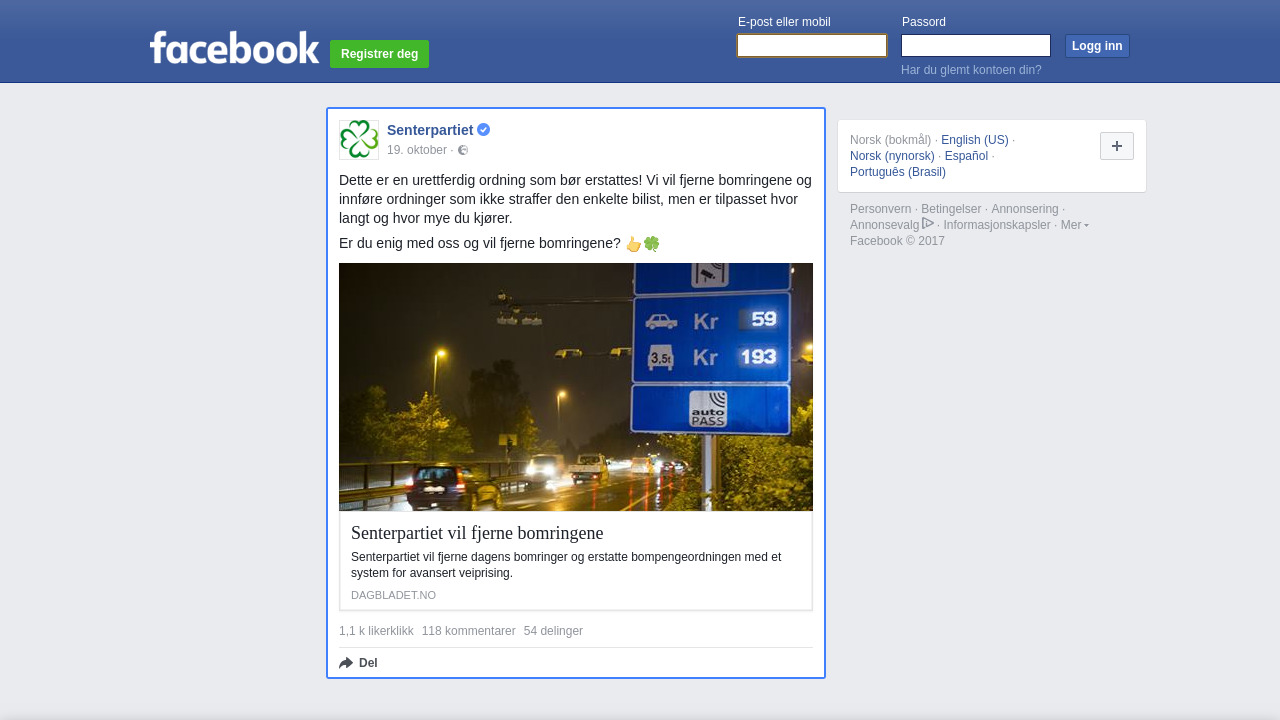Click the share arrow icon by Del

[346, 663]
